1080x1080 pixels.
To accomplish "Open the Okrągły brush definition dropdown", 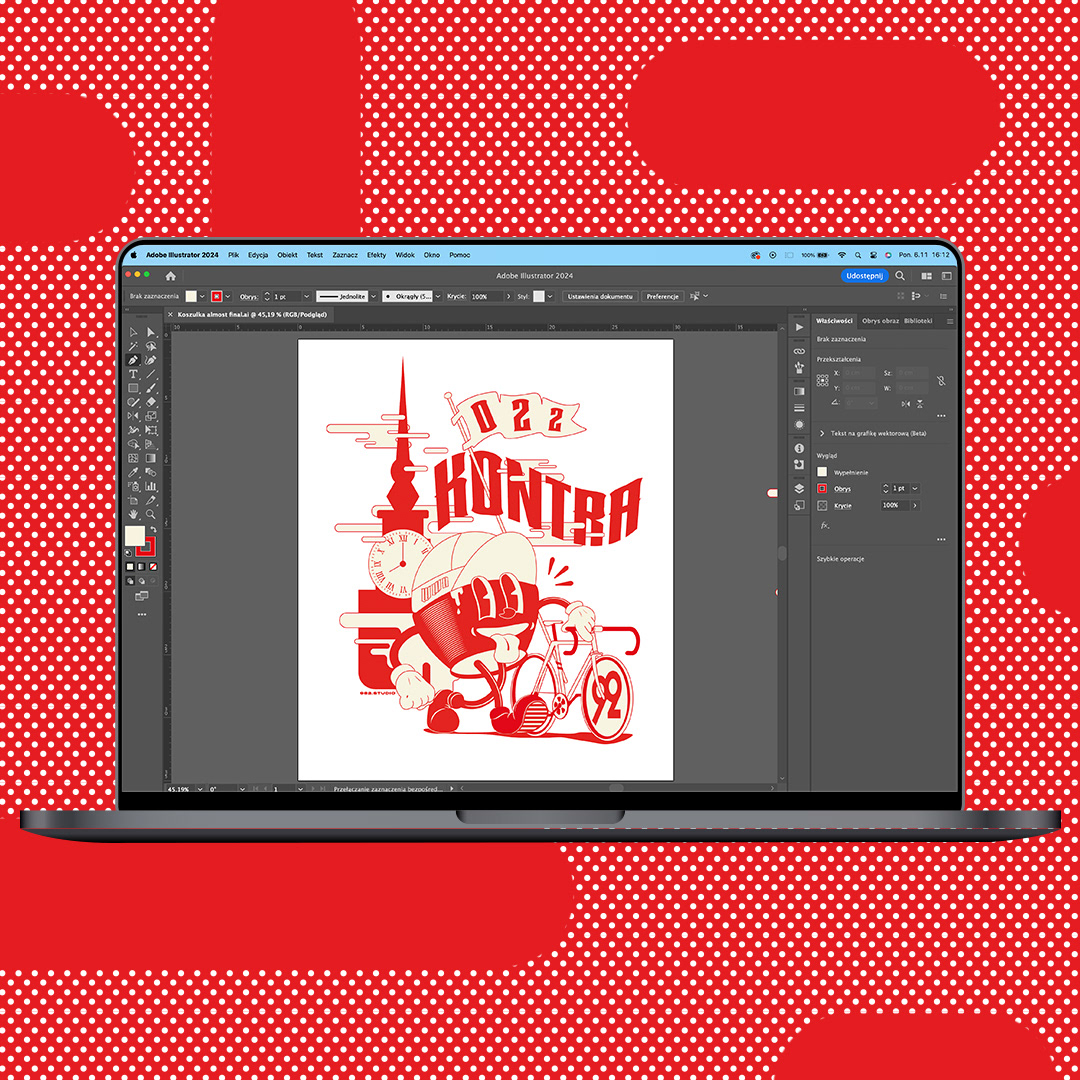I will pyautogui.click(x=437, y=296).
